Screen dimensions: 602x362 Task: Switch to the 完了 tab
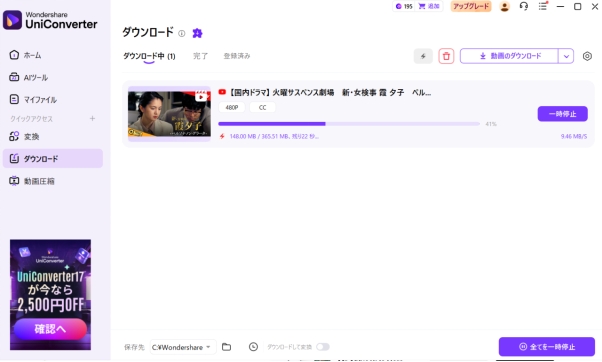(200, 56)
